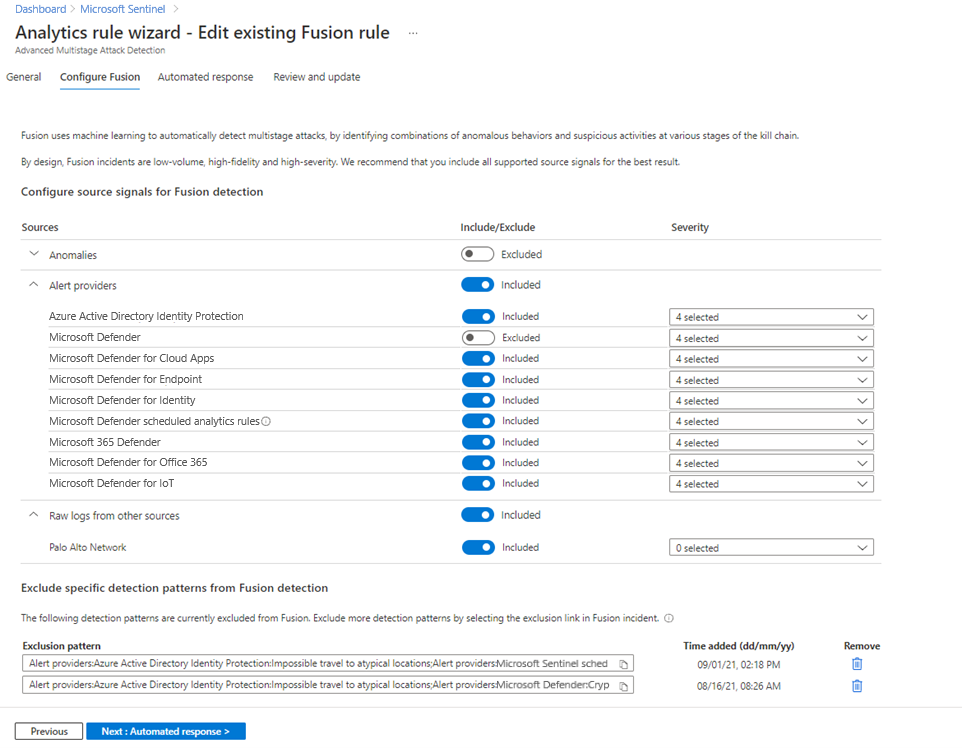Viewport: 962px width, 748px height.
Task: Copy the first exclusion pattern text
Action: 623,664
